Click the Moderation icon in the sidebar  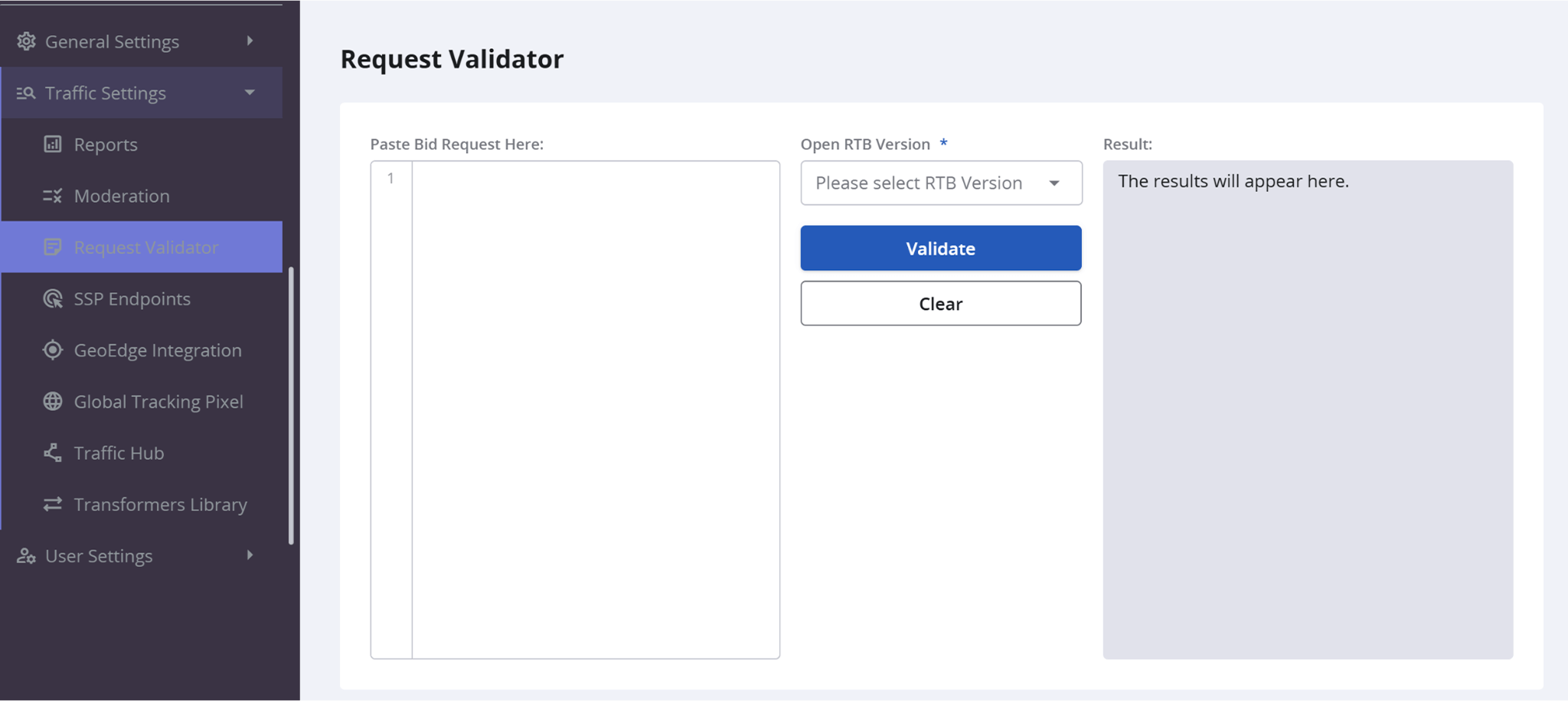pyautogui.click(x=51, y=196)
